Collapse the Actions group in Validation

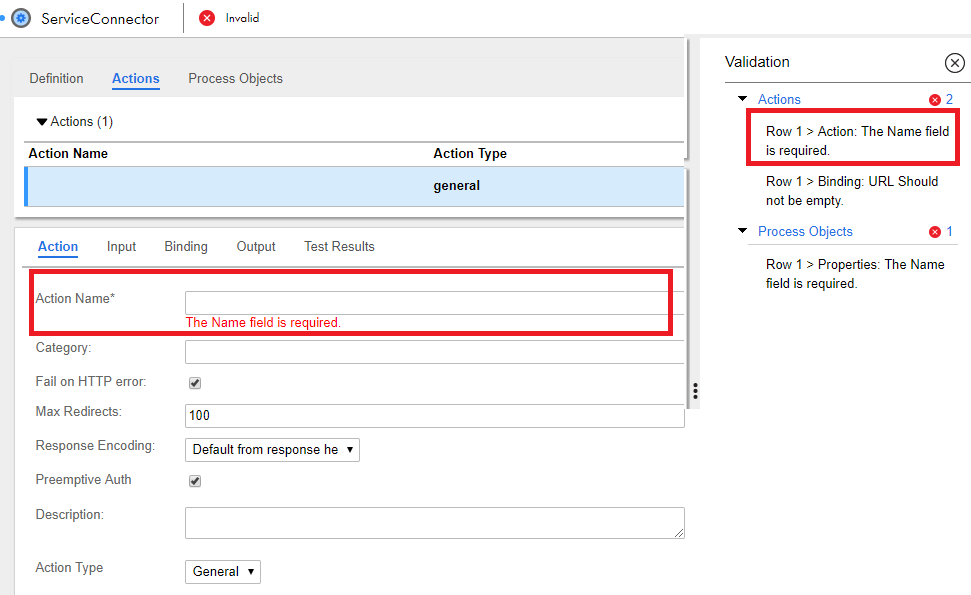pyautogui.click(x=742, y=99)
